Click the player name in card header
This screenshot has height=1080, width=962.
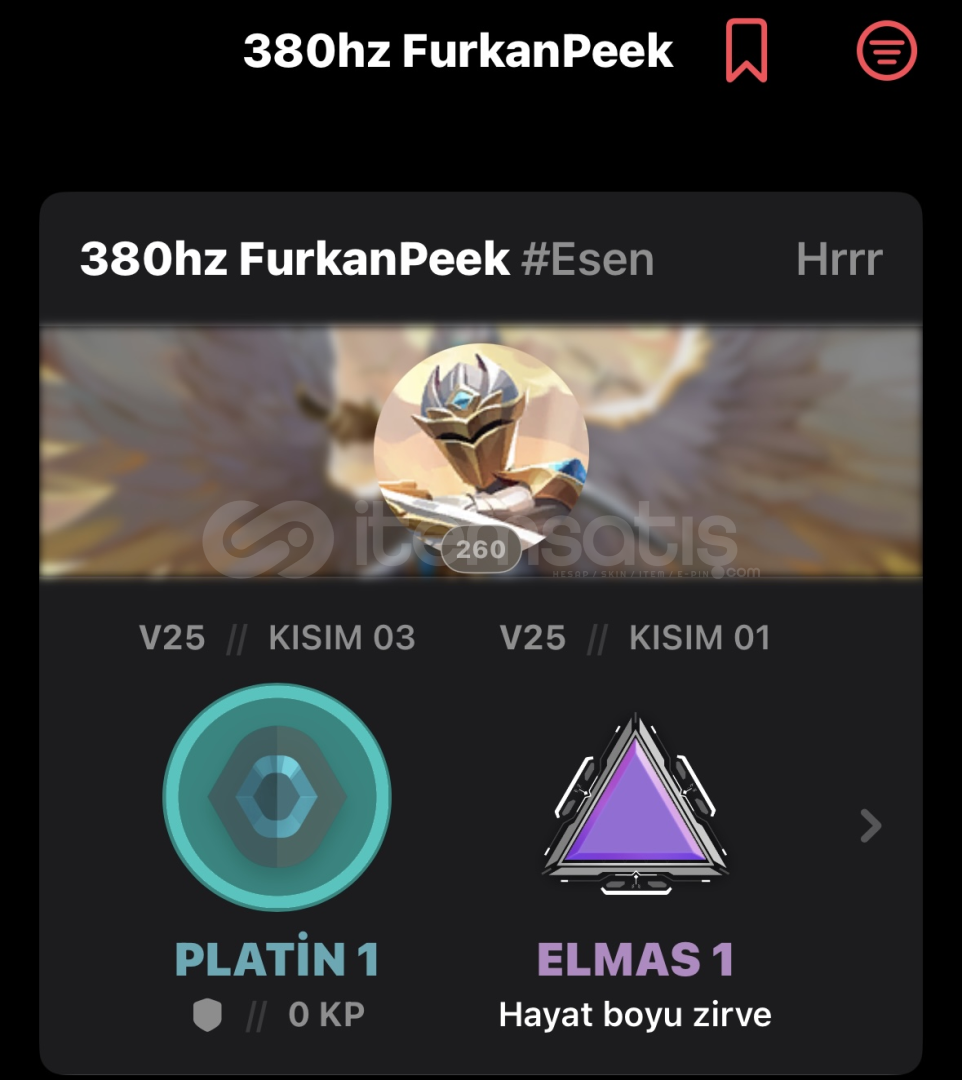click(295, 259)
